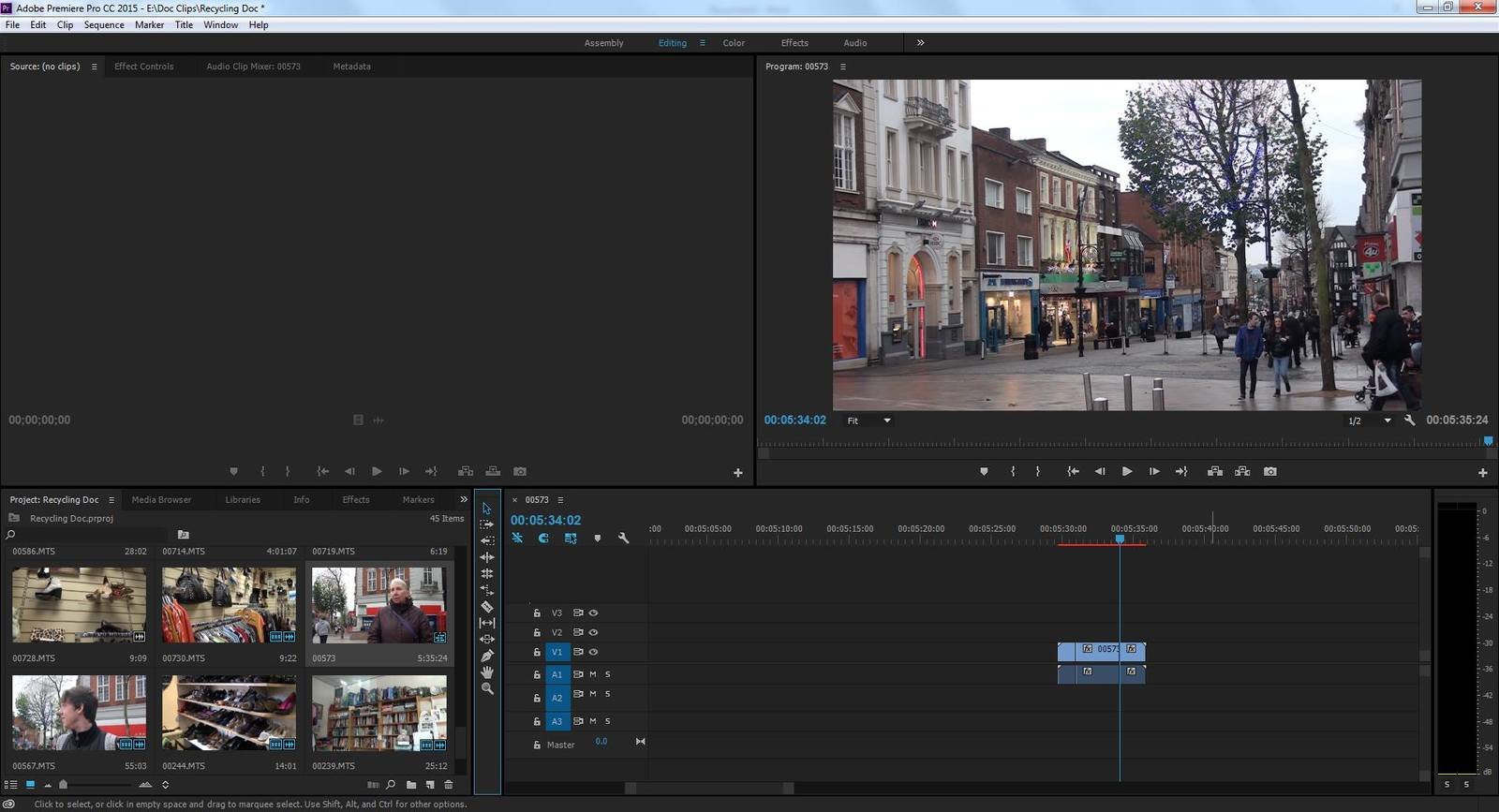
Task: Select the Pen tool in the tools panel
Action: pos(487,656)
